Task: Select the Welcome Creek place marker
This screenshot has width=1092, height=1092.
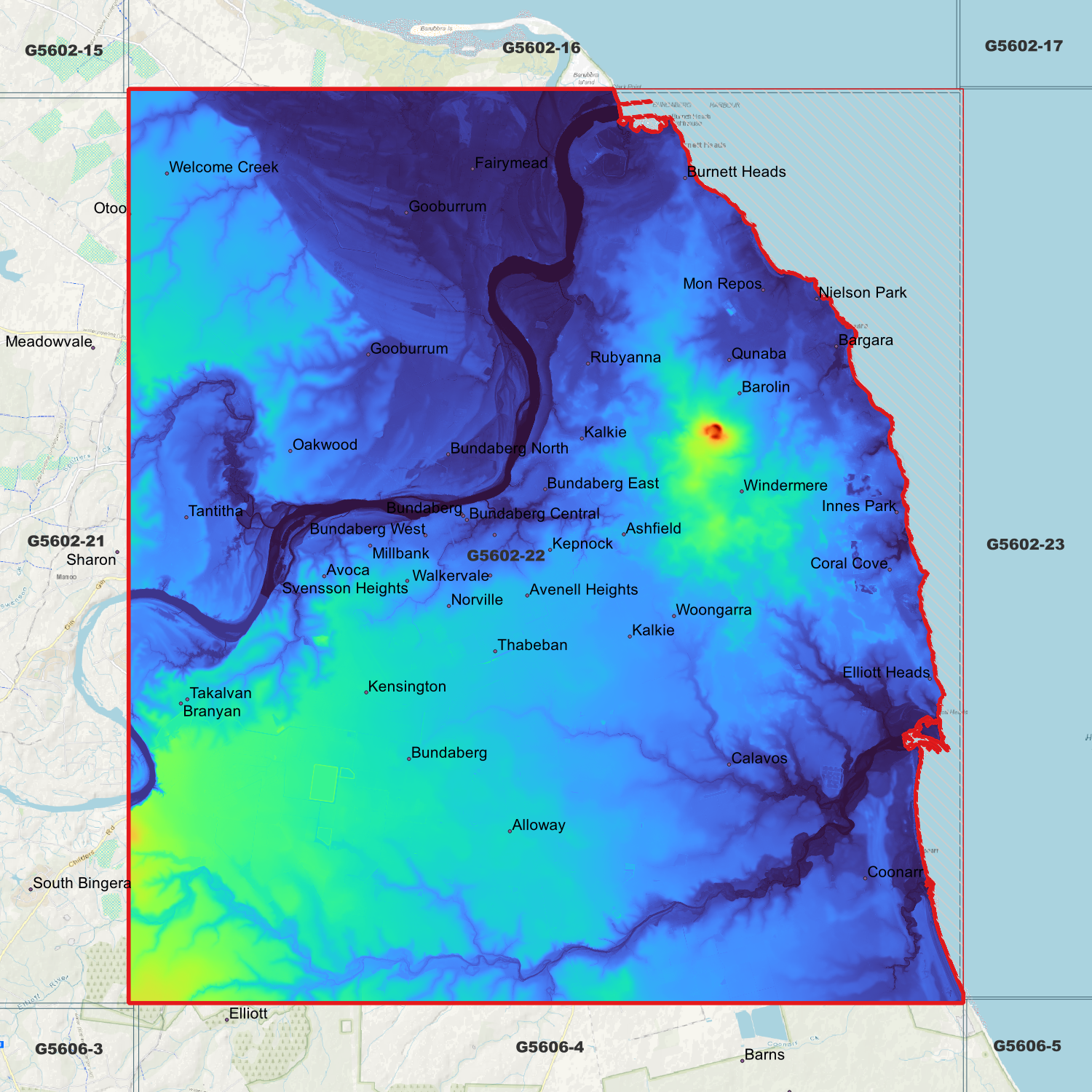Action: (x=166, y=172)
